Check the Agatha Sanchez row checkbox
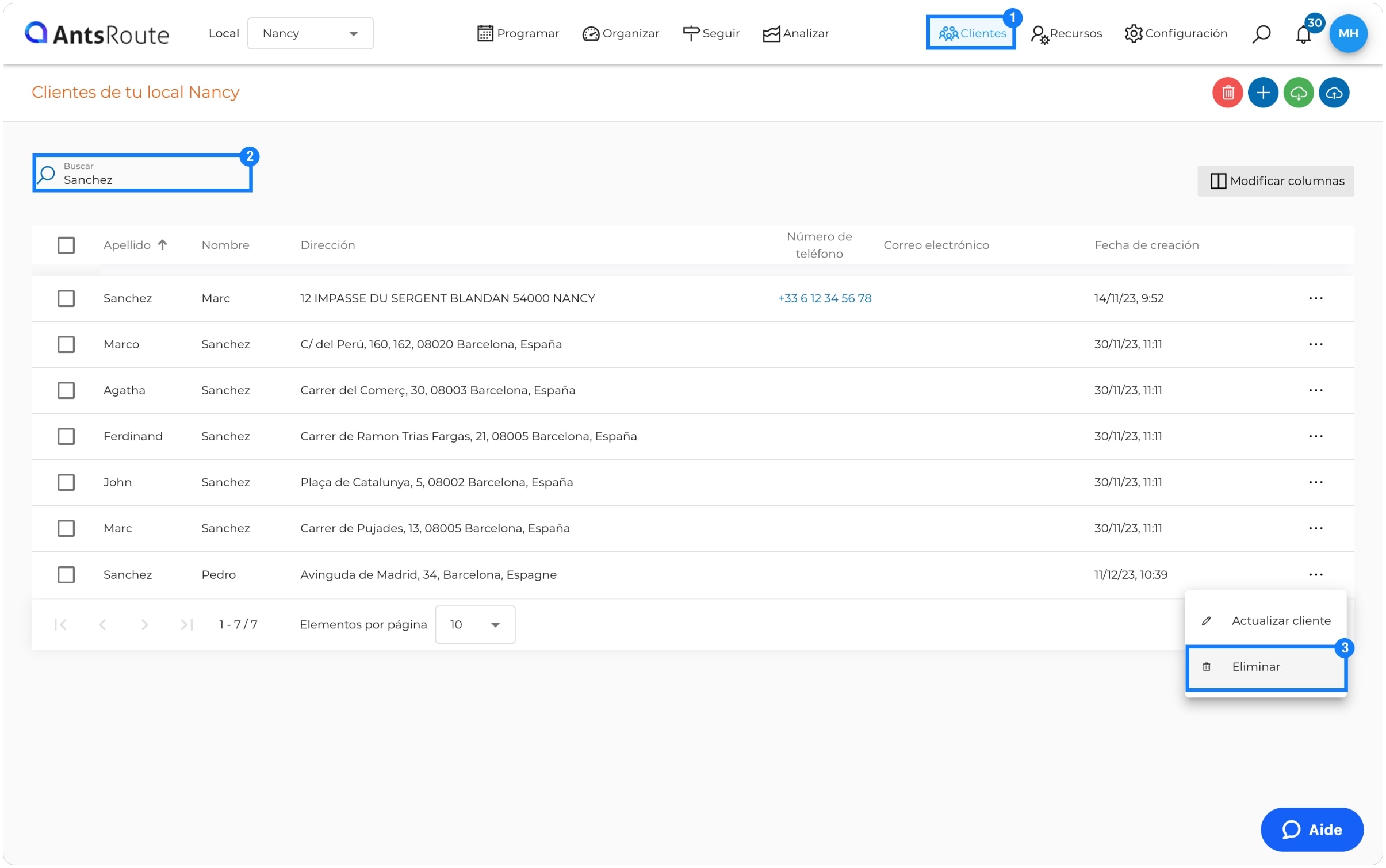 click(x=66, y=390)
